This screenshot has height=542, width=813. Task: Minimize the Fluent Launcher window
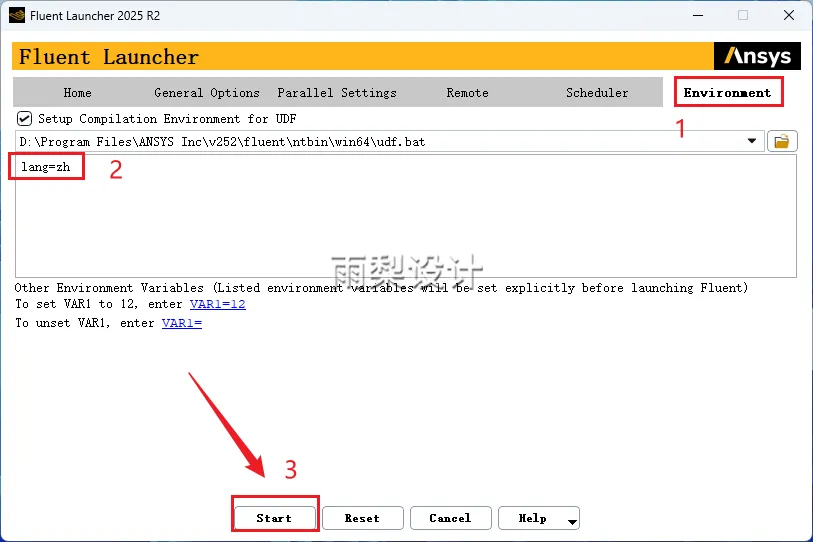click(x=698, y=15)
